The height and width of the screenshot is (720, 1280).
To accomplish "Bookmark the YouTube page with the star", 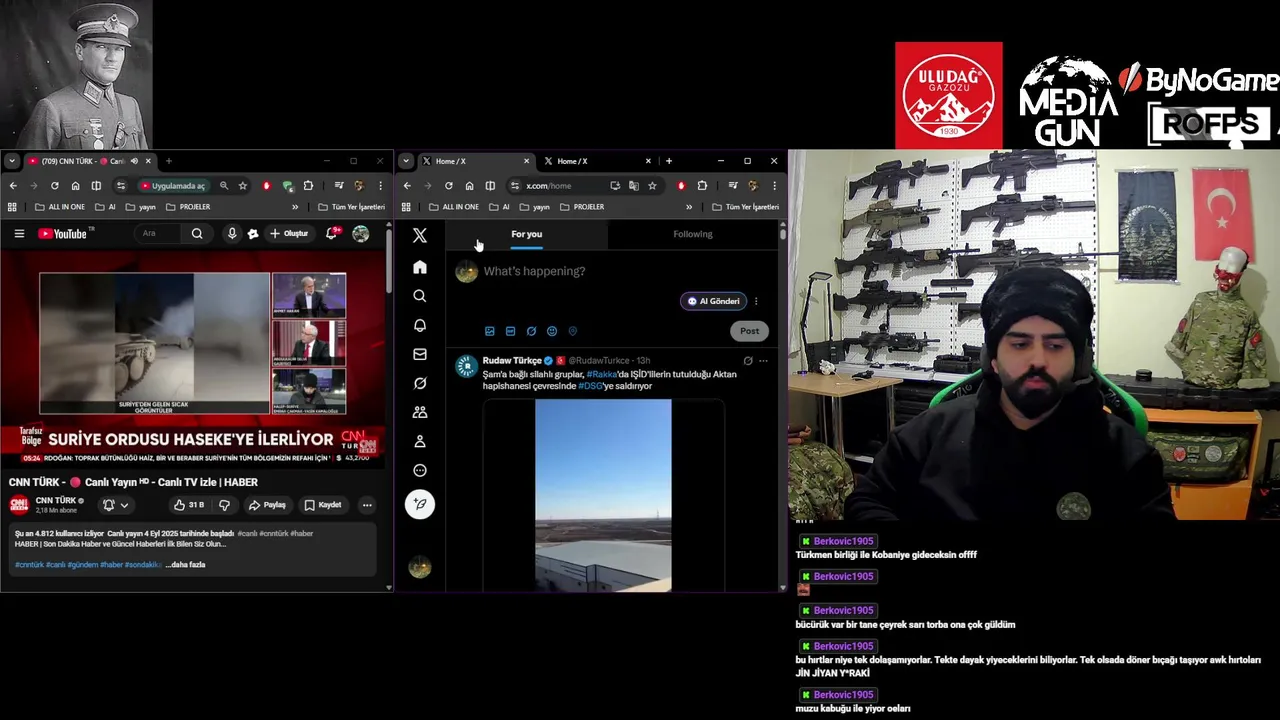I will (x=242, y=185).
